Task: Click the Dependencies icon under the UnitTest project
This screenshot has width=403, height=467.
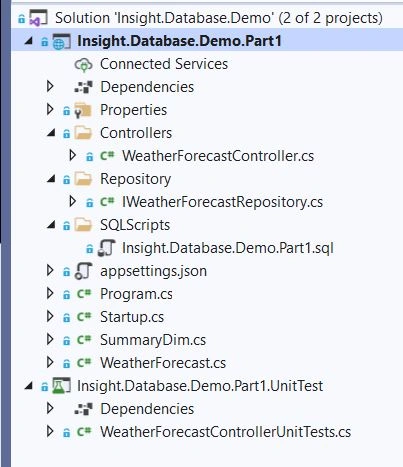Action: point(83,409)
